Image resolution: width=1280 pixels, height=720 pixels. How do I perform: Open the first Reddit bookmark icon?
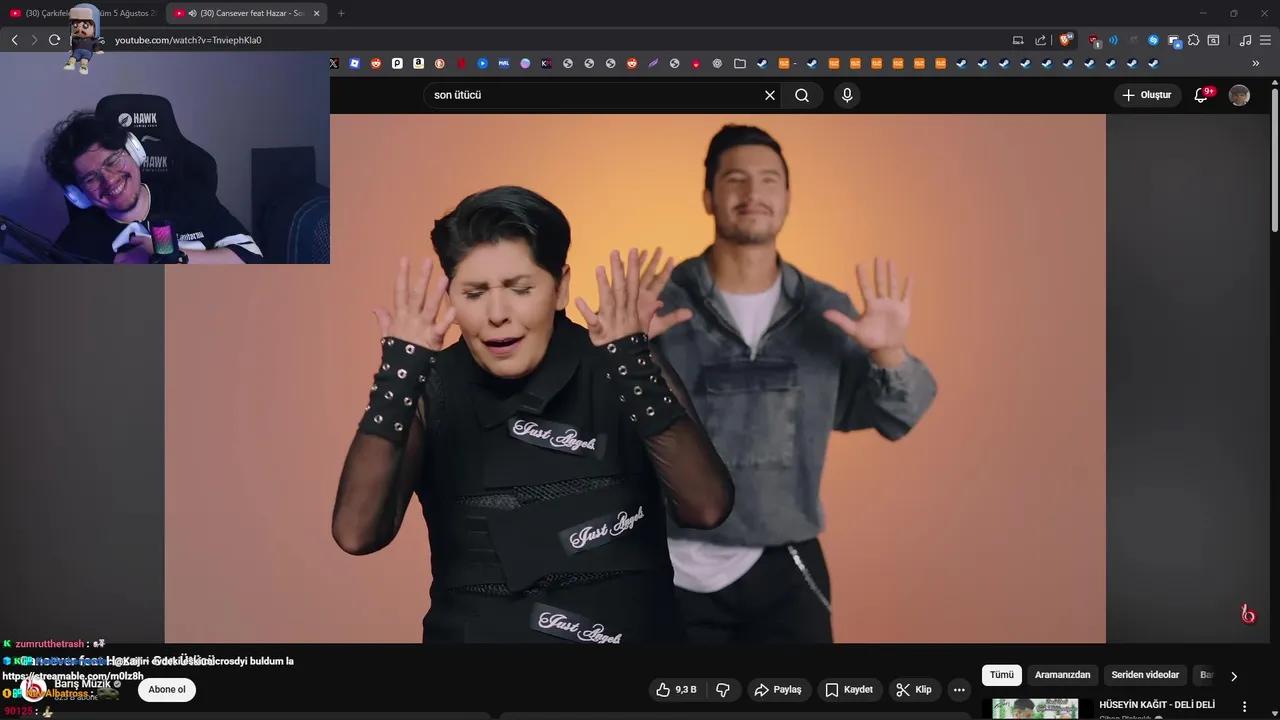click(376, 63)
